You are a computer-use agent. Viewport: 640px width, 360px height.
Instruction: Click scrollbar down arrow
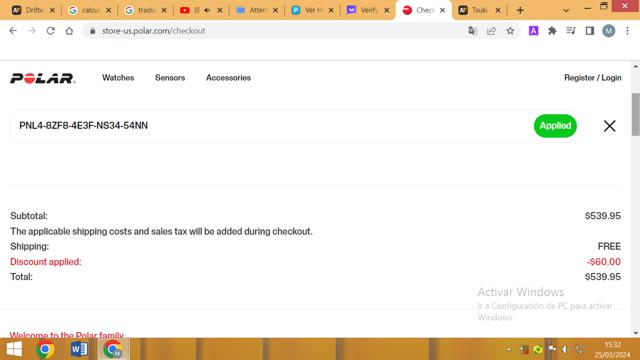pyautogui.click(x=636, y=333)
